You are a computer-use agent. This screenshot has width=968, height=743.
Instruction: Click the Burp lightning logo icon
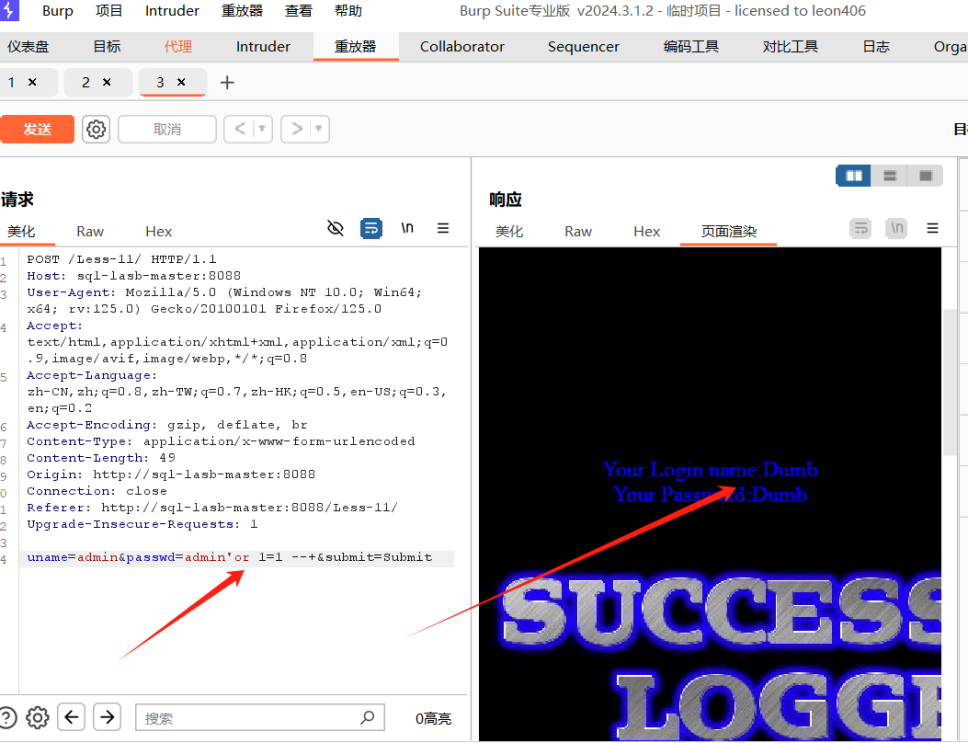(9, 10)
